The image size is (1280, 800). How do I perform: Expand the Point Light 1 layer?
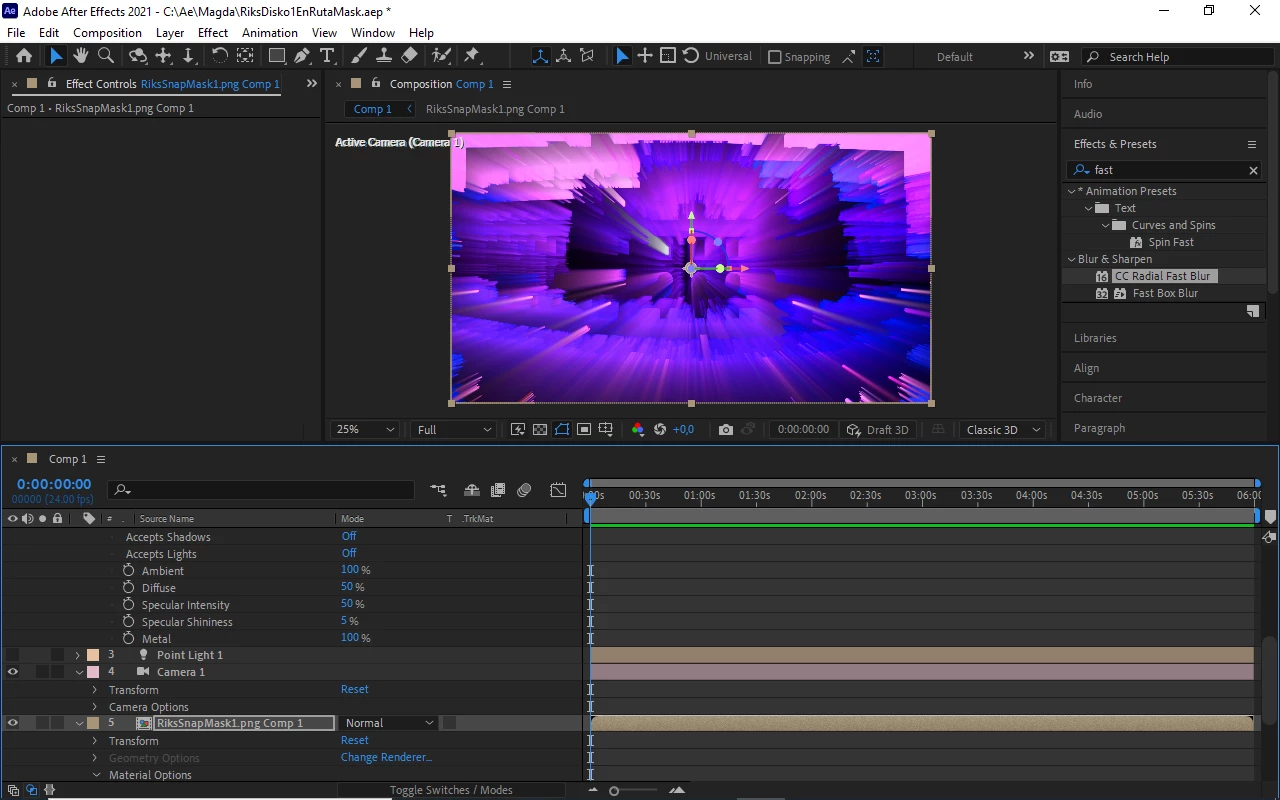tap(78, 655)
